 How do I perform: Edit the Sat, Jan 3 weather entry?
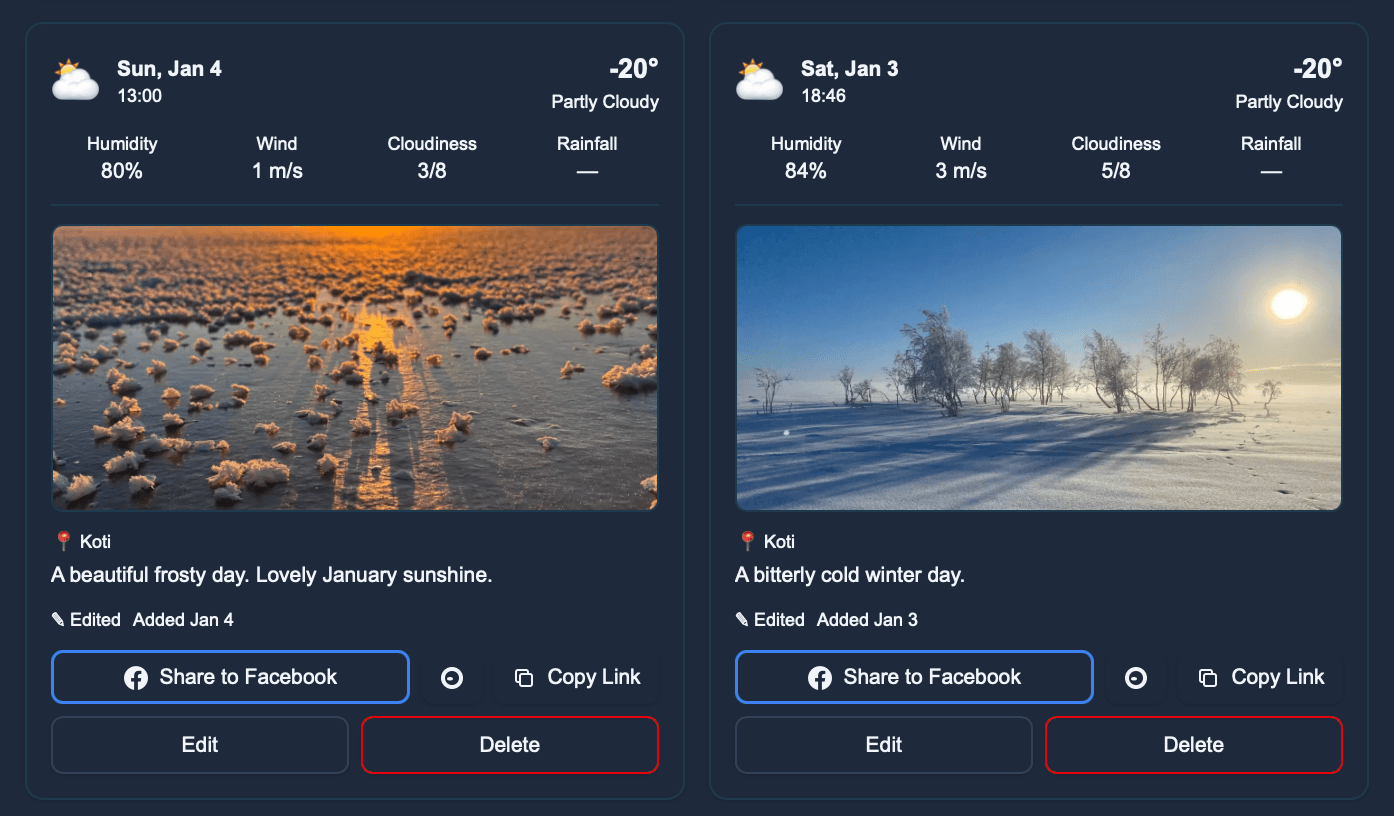(x=884, y=745)
